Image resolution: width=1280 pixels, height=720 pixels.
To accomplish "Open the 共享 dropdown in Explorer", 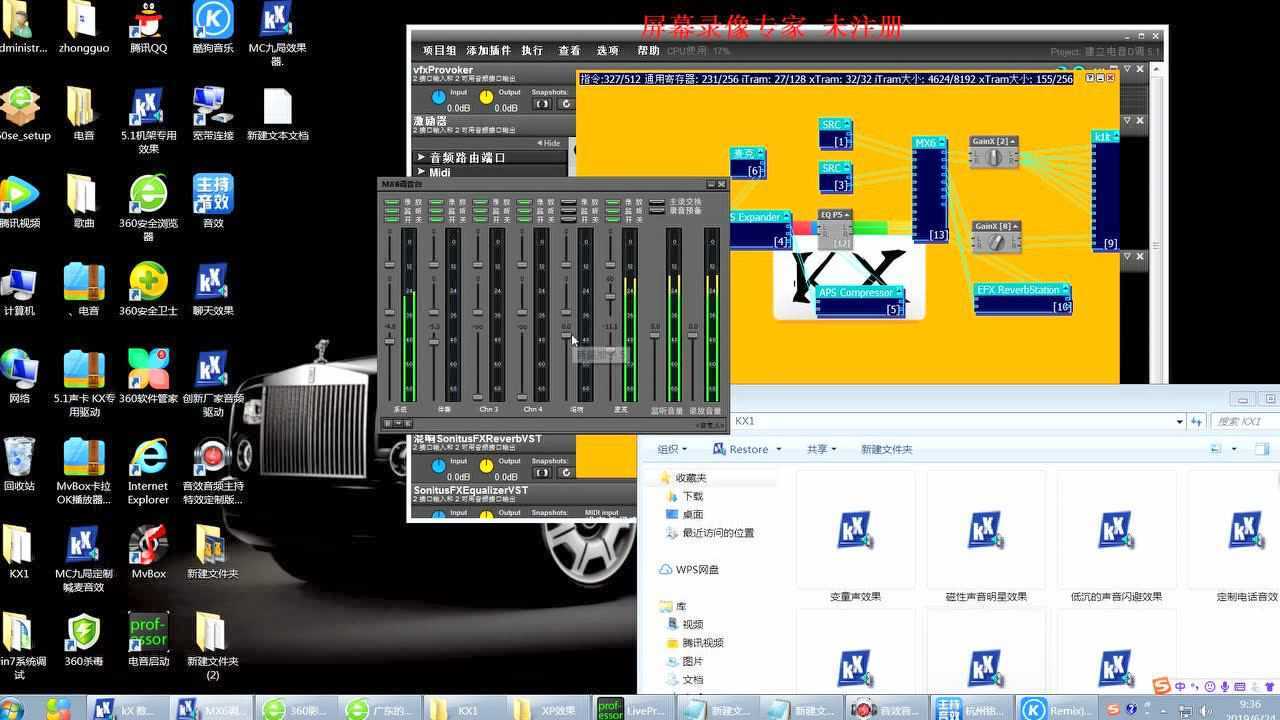I will (x=822, y=450).
